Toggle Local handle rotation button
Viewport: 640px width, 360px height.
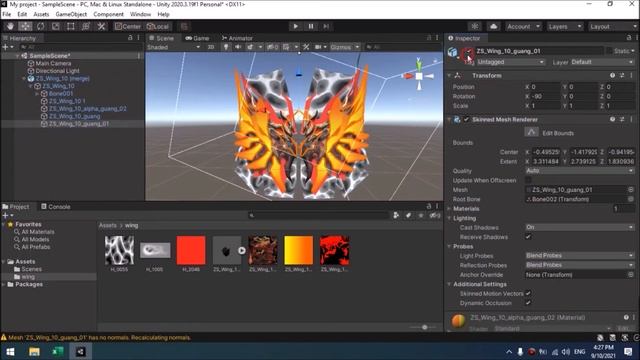pyautogui.click(x=158, y=27)
